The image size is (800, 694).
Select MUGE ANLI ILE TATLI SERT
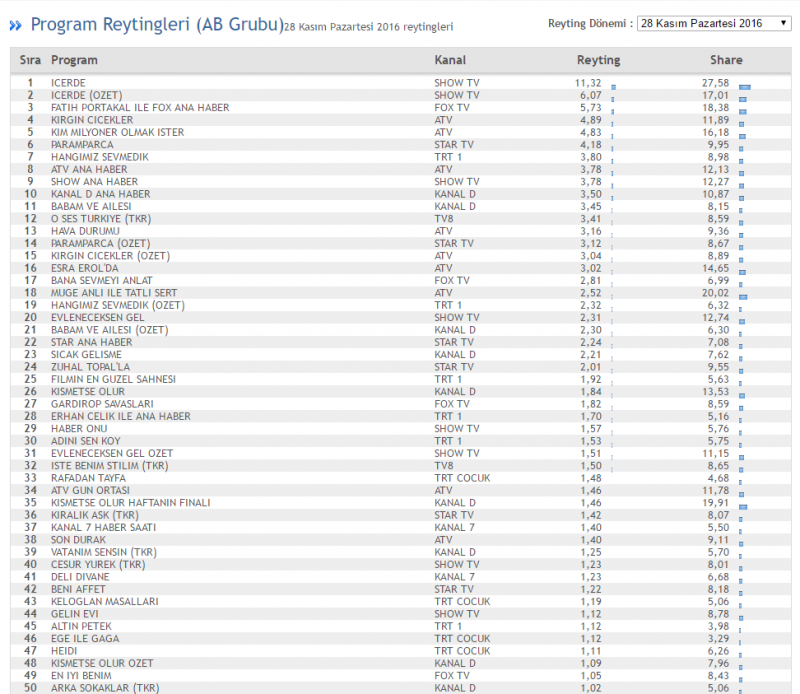click(x=114, y=293)
